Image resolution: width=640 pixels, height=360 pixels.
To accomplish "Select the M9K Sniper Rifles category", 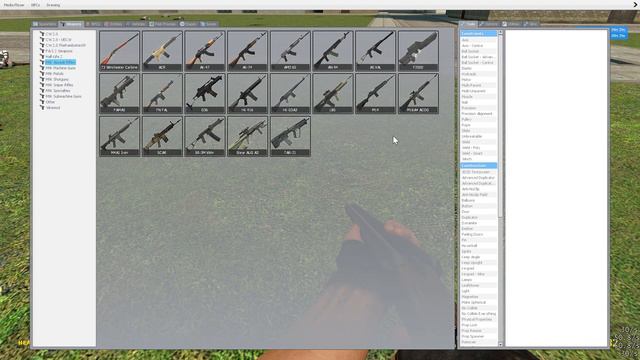I will [x=59, y=85].
